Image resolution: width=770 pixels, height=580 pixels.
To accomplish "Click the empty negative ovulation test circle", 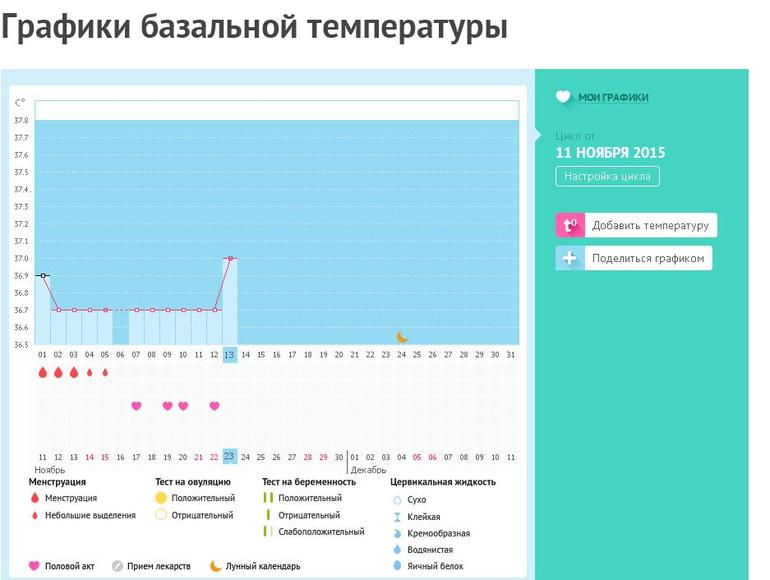I will coord(160,515).
